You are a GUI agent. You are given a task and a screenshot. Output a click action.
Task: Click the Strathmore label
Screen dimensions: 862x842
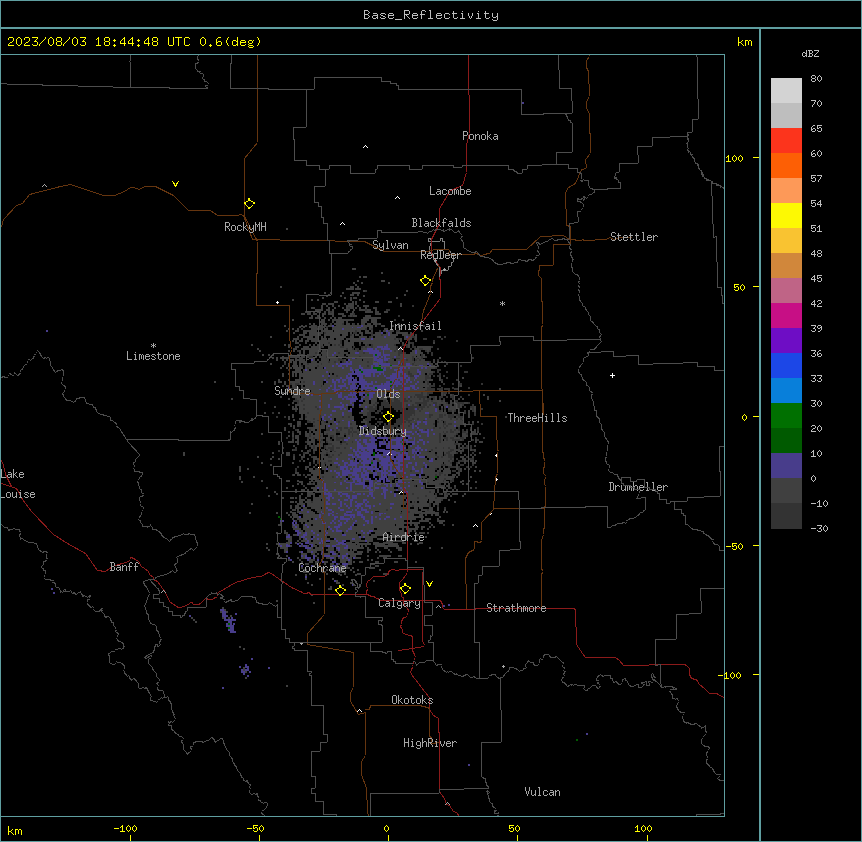(516, 608)
